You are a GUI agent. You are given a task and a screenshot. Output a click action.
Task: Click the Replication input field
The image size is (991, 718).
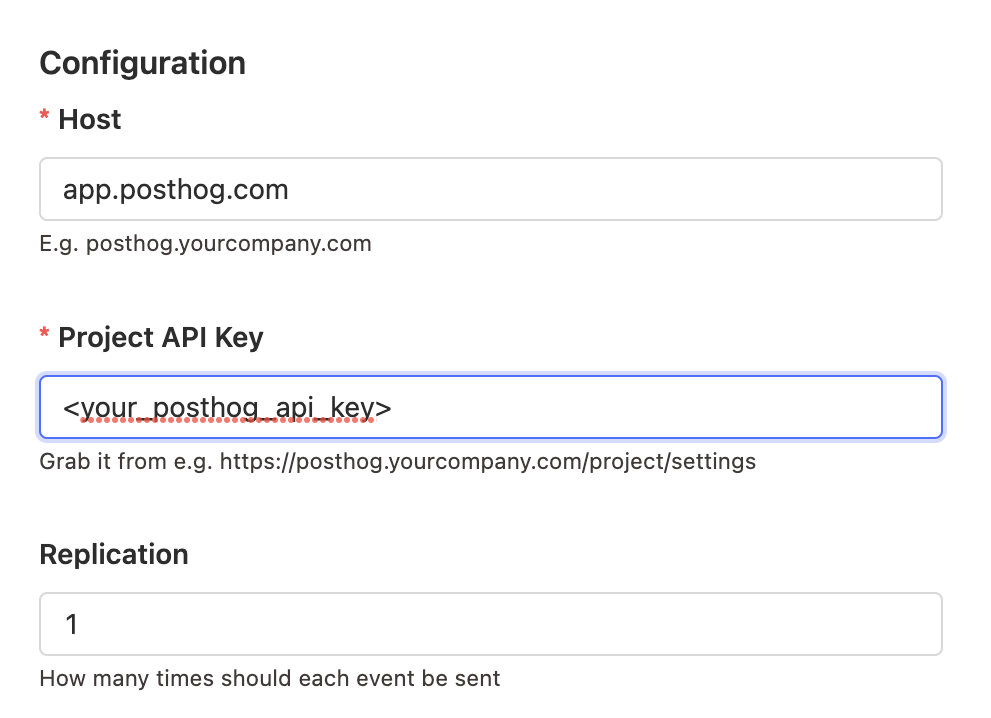490,623
